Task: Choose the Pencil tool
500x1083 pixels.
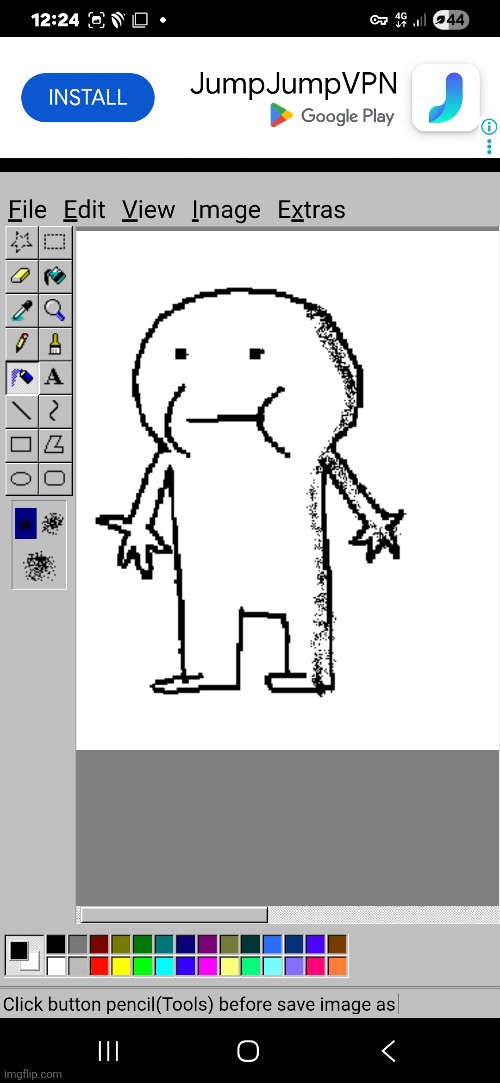Action: tap(22, 343)
